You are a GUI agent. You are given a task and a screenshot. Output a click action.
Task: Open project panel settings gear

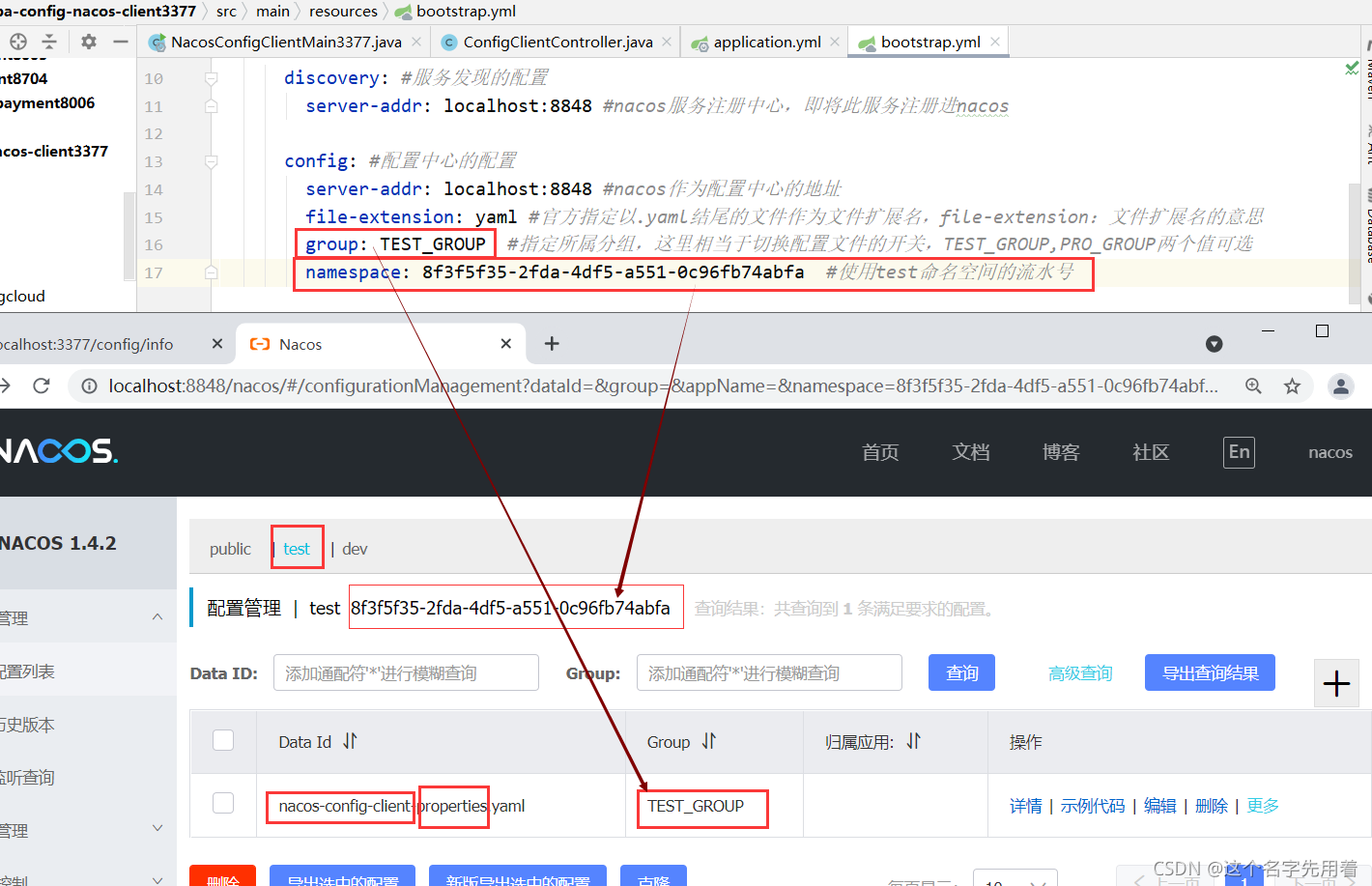coord(89,42)
